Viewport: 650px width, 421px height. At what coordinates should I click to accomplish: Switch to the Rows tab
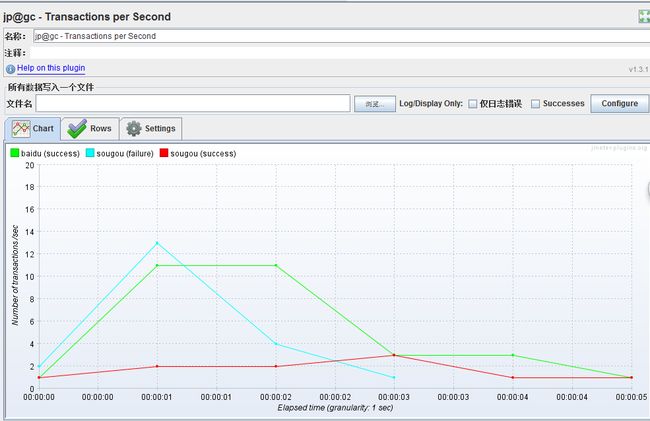pos(90,128)
